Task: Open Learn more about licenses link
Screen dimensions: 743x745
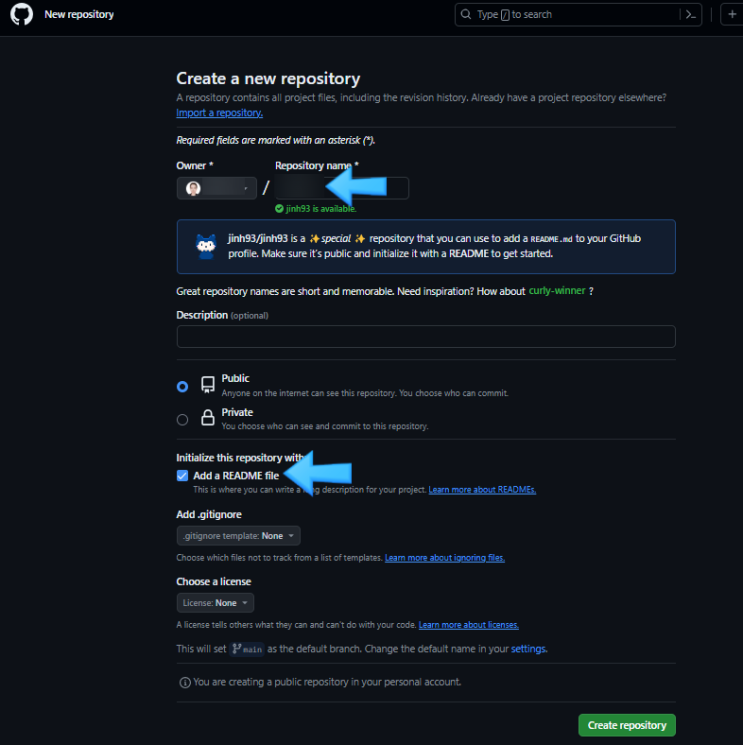Action: point(468,625)
